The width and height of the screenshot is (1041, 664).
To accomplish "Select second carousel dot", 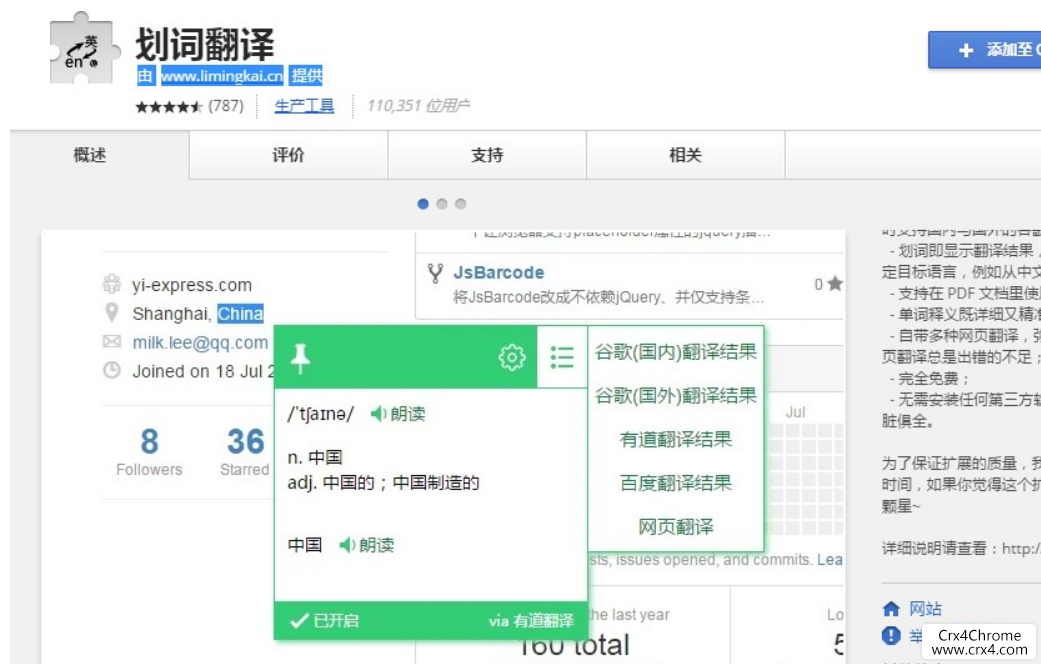I will 441,204.
